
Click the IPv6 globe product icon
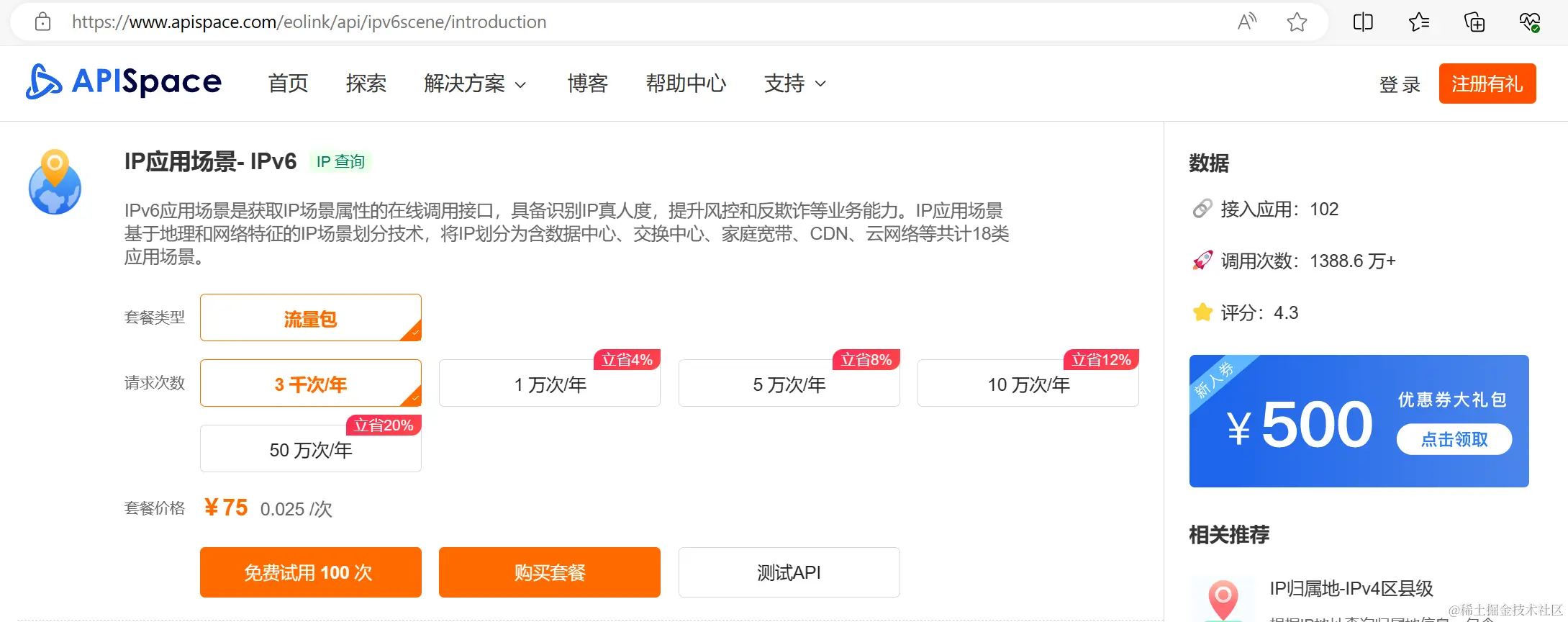click(x=55, y=182)
